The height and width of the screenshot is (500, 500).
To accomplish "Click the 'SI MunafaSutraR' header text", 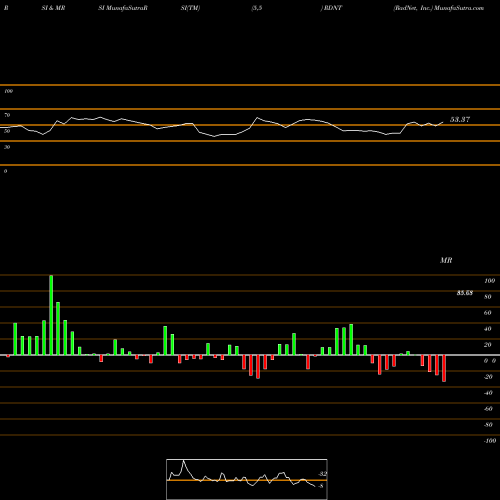I will click(123, 8).
